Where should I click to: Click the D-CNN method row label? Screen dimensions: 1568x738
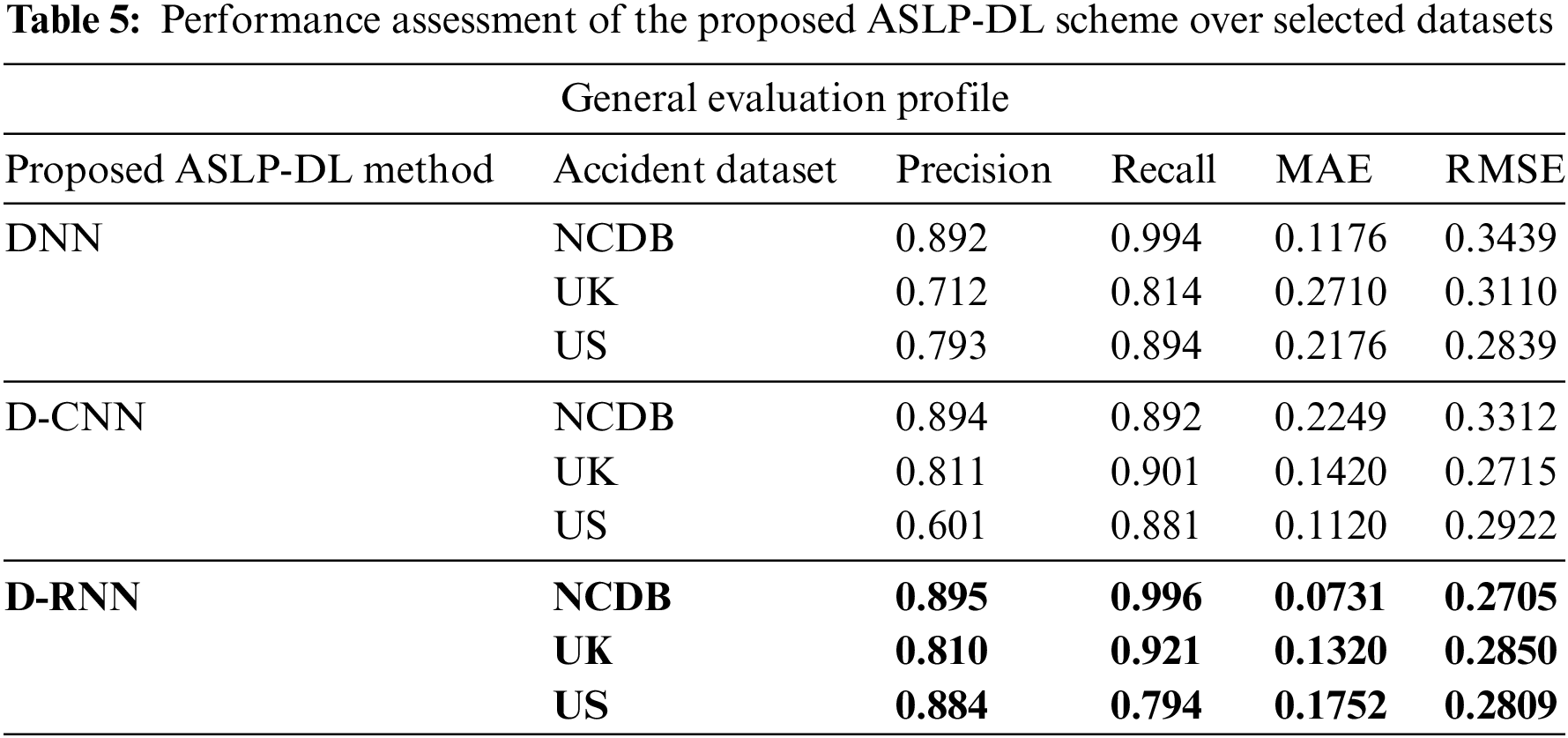pos(75,416)
